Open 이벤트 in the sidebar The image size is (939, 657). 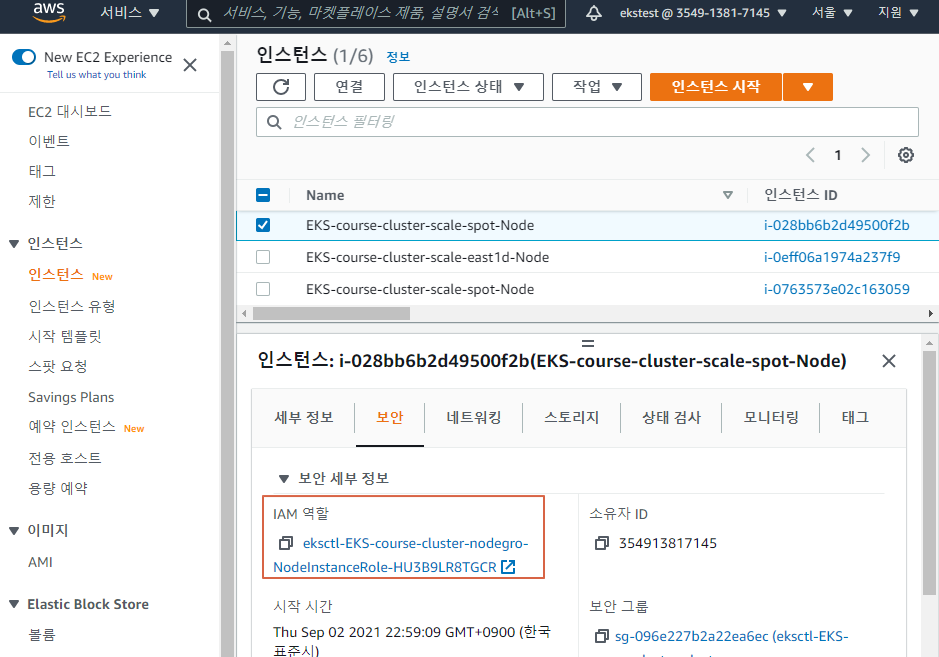click(49, 141)
